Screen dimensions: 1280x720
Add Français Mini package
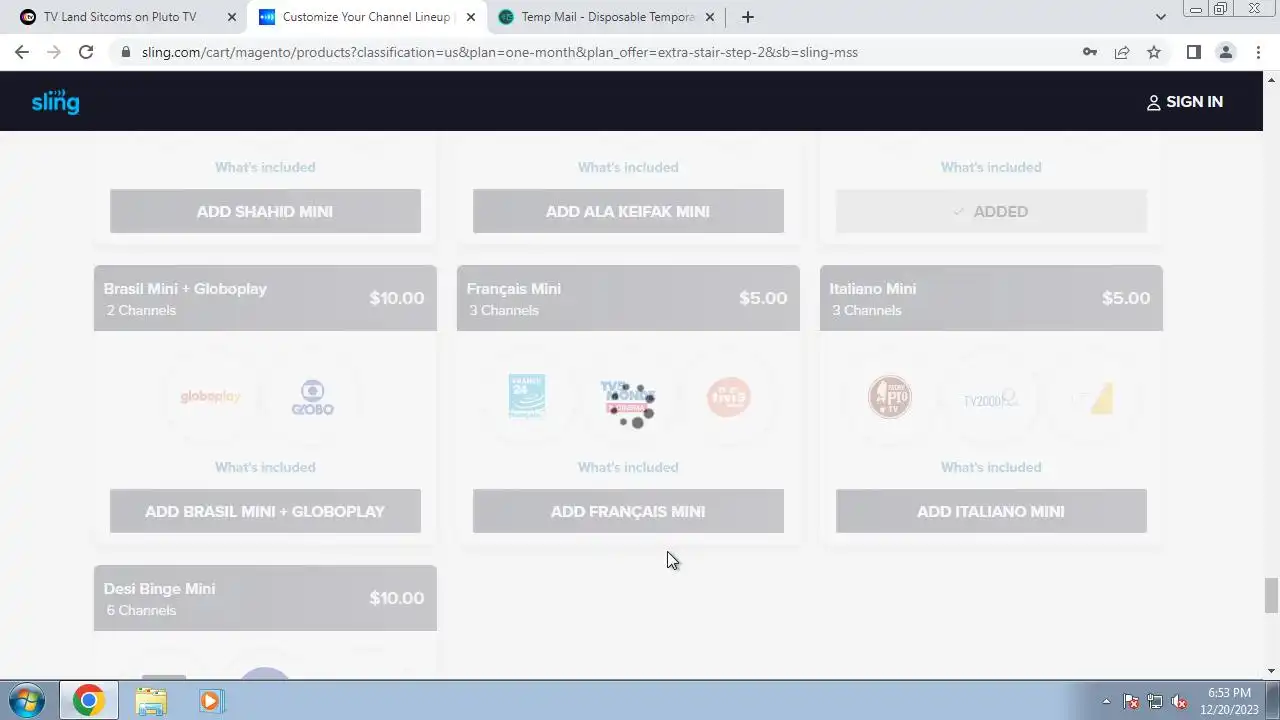[x=628, y=511]
